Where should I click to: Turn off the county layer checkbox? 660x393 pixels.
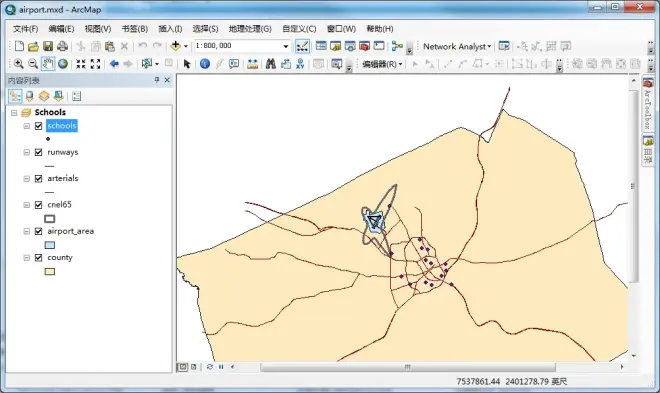coord(39,258)
